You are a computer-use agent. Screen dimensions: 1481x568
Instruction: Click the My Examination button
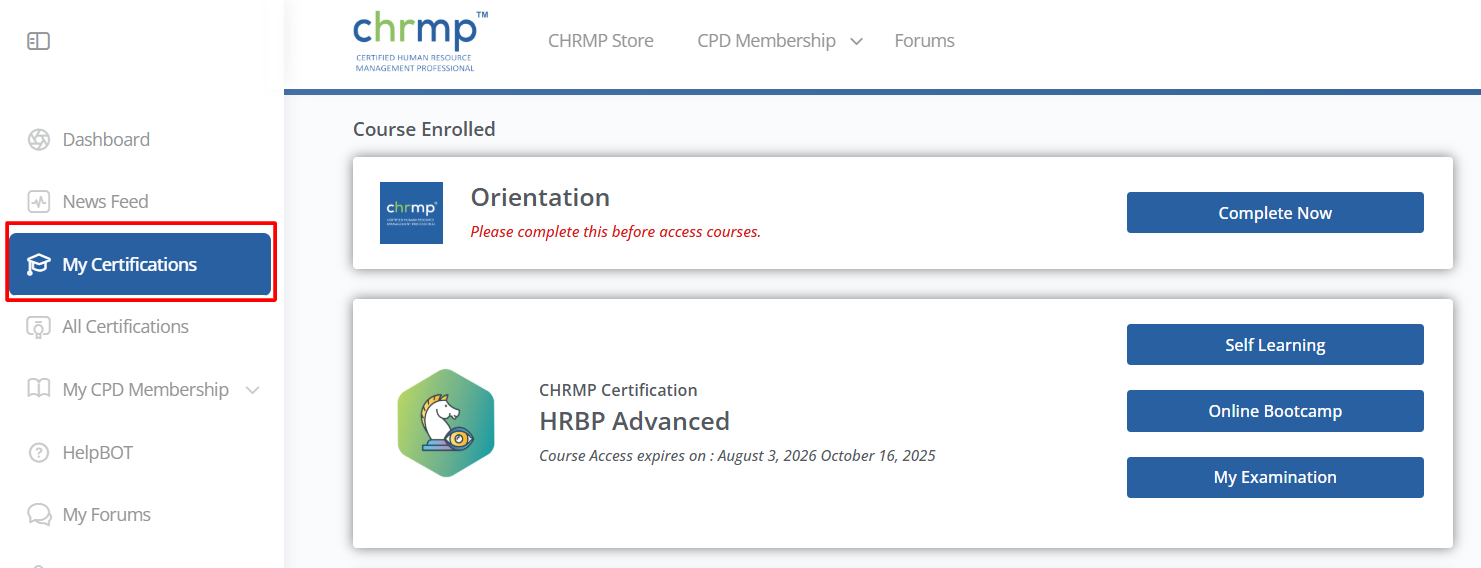tap(1275, 477)
